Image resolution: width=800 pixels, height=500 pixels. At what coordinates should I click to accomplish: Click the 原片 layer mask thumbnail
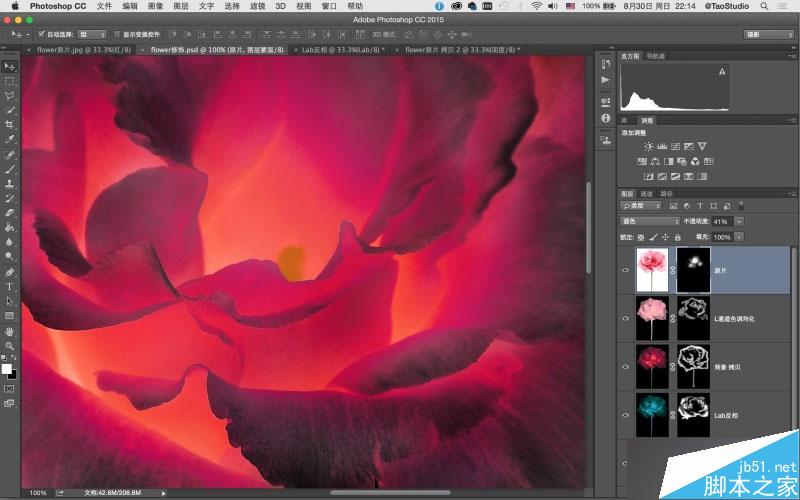[x=693, y=270]
